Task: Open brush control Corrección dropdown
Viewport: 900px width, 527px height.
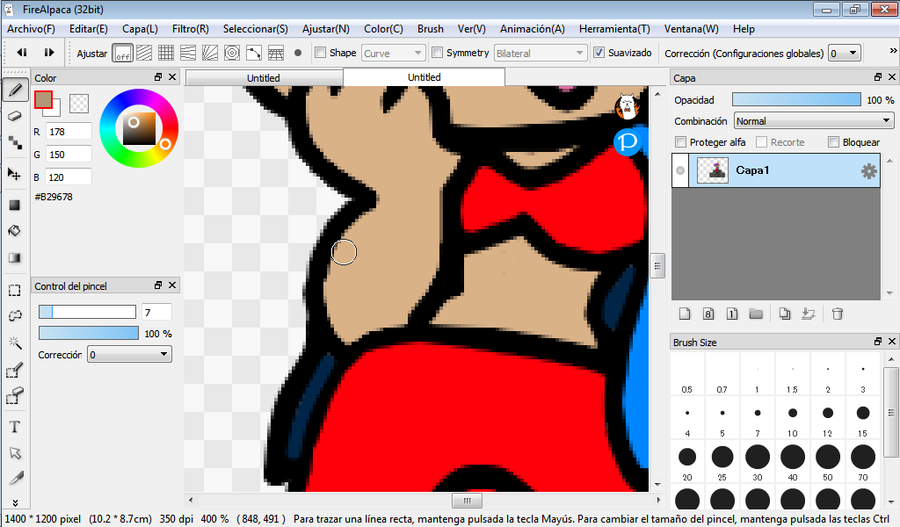Action: [x=129, y=355]
